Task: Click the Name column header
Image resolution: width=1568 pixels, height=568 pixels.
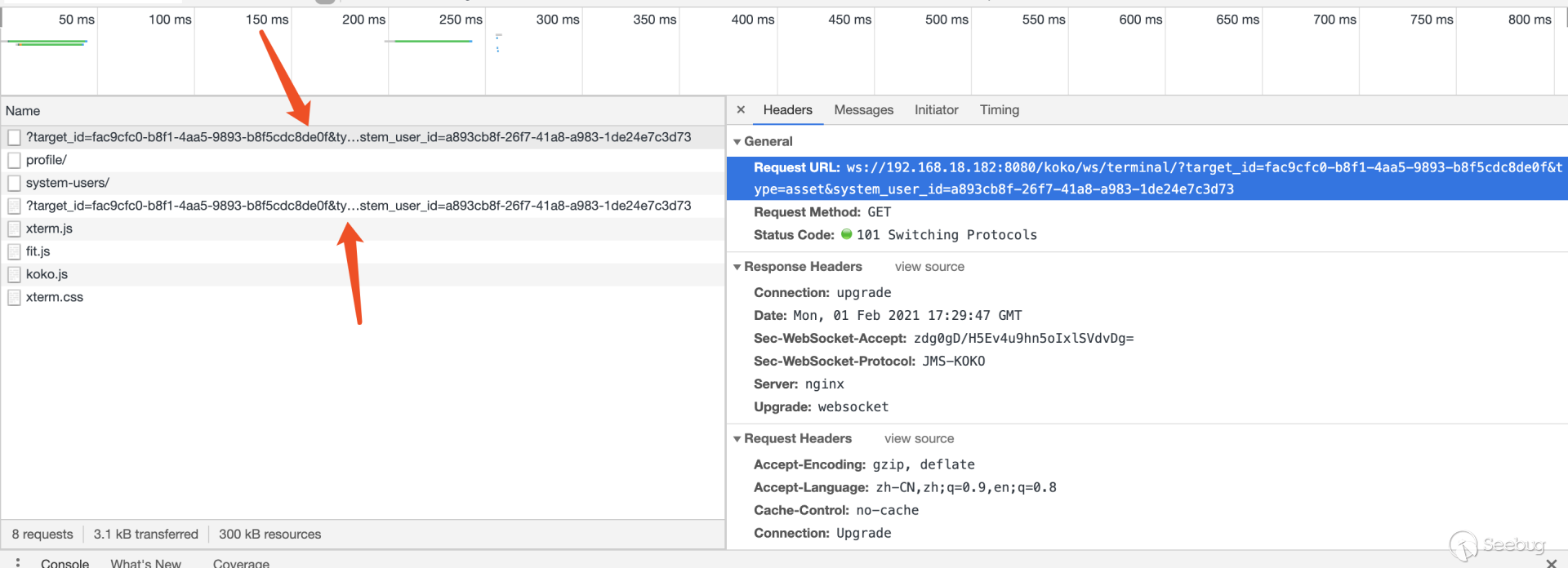Action: (23, 111)
